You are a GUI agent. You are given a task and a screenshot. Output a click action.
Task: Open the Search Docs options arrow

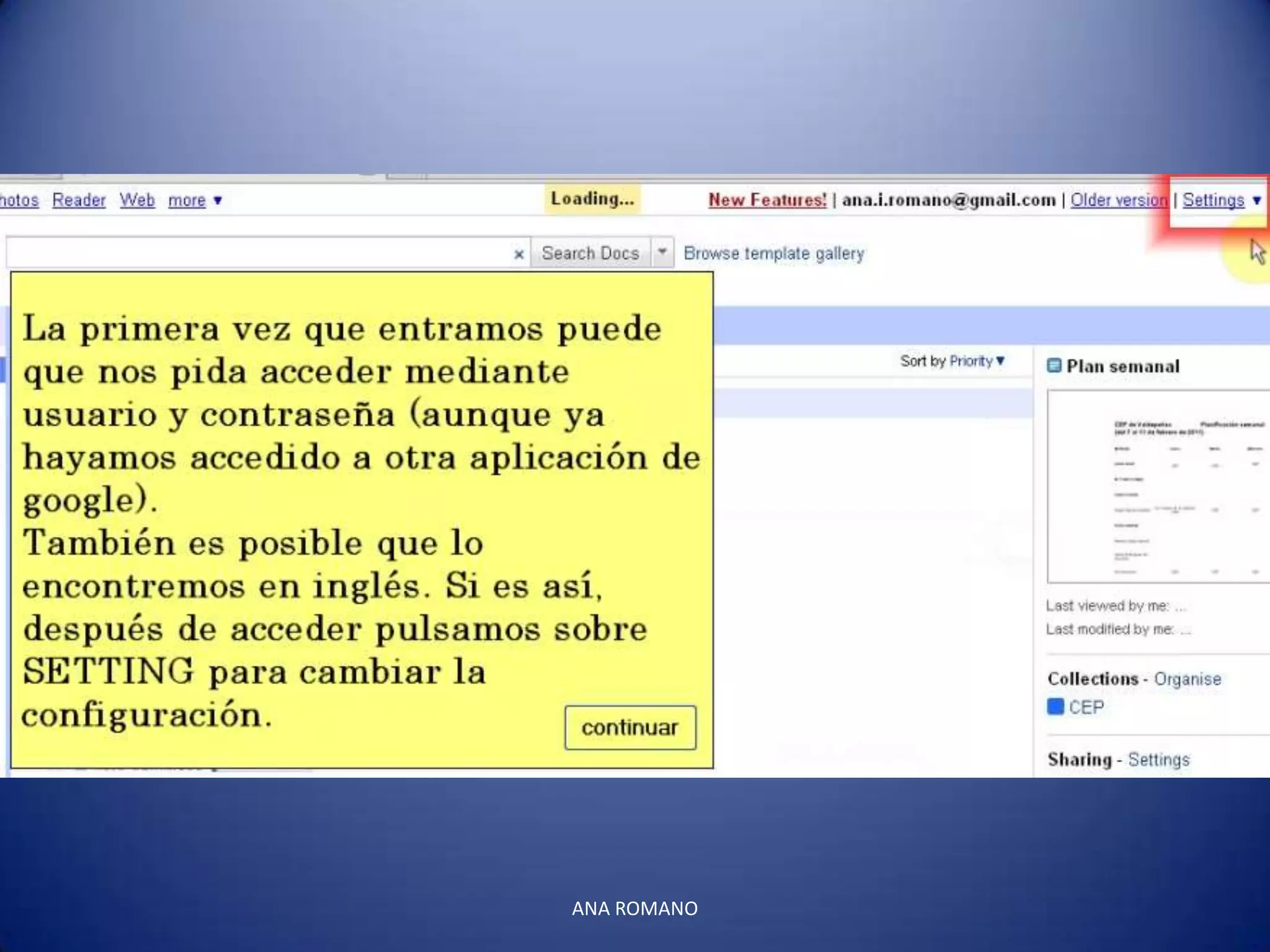(662, 252)
